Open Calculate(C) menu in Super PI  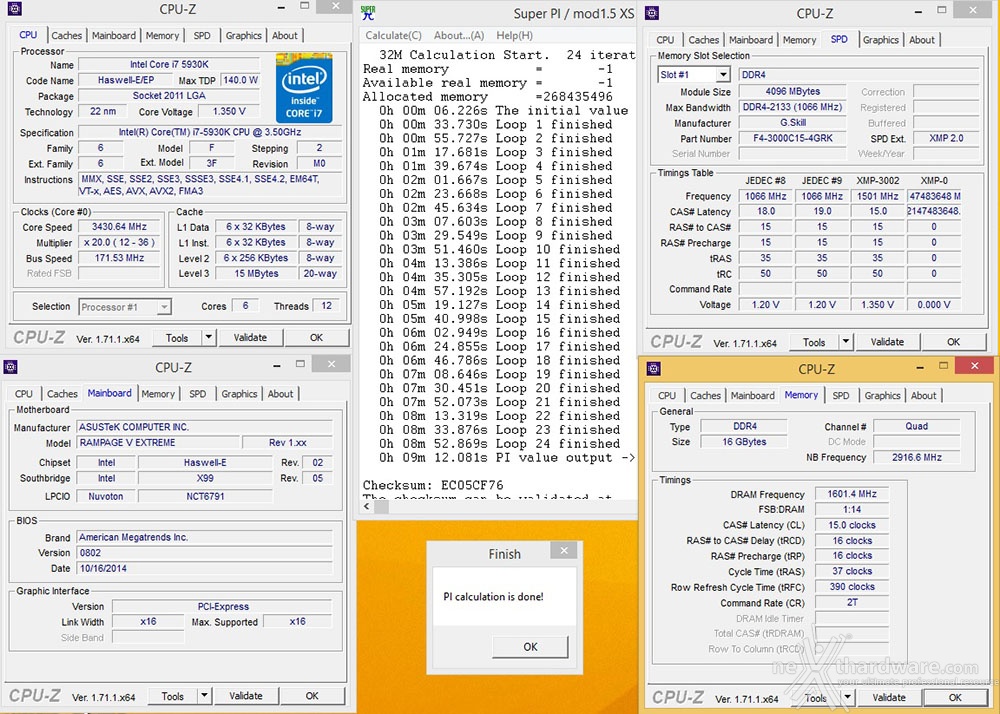(x=393, y=36)
